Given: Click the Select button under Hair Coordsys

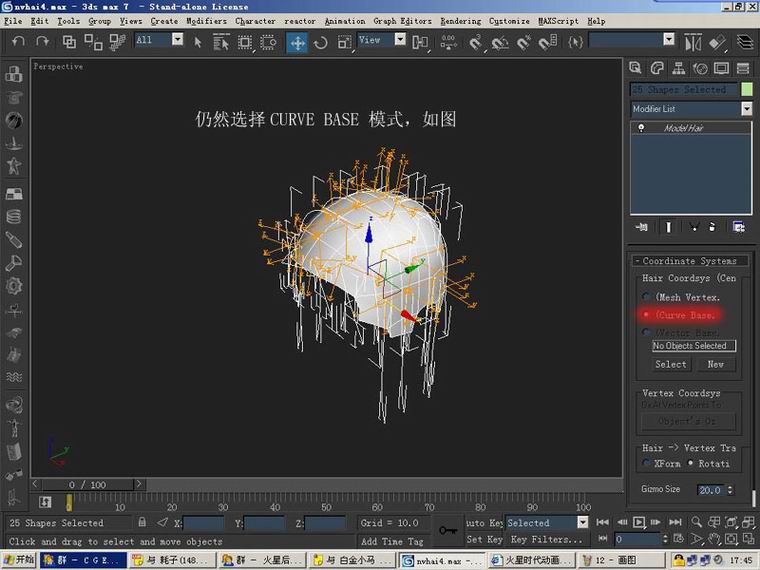Looking at the screenshot, I should (x=671, y=364).
